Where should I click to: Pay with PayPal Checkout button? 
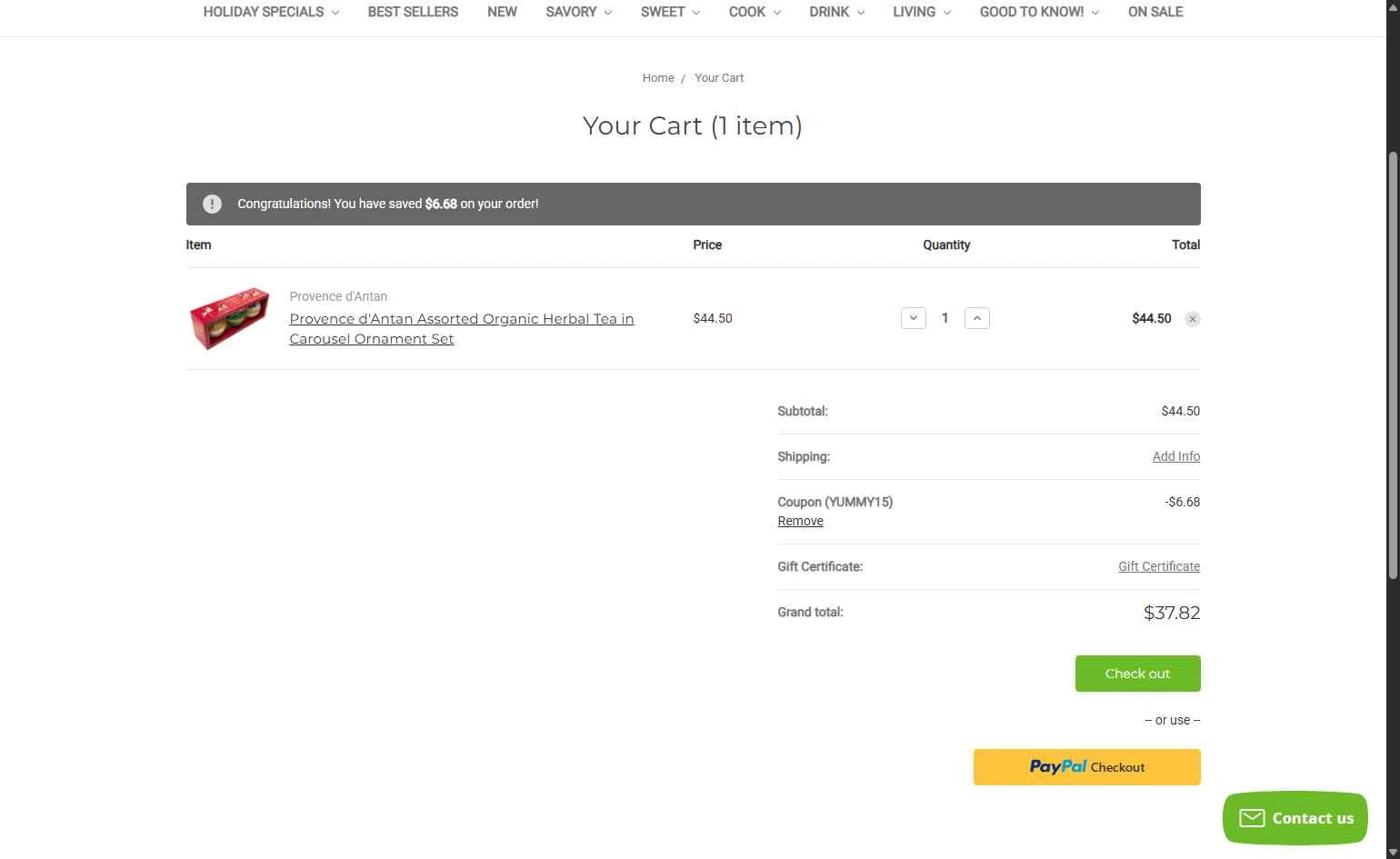click(x=1087, y=767)
